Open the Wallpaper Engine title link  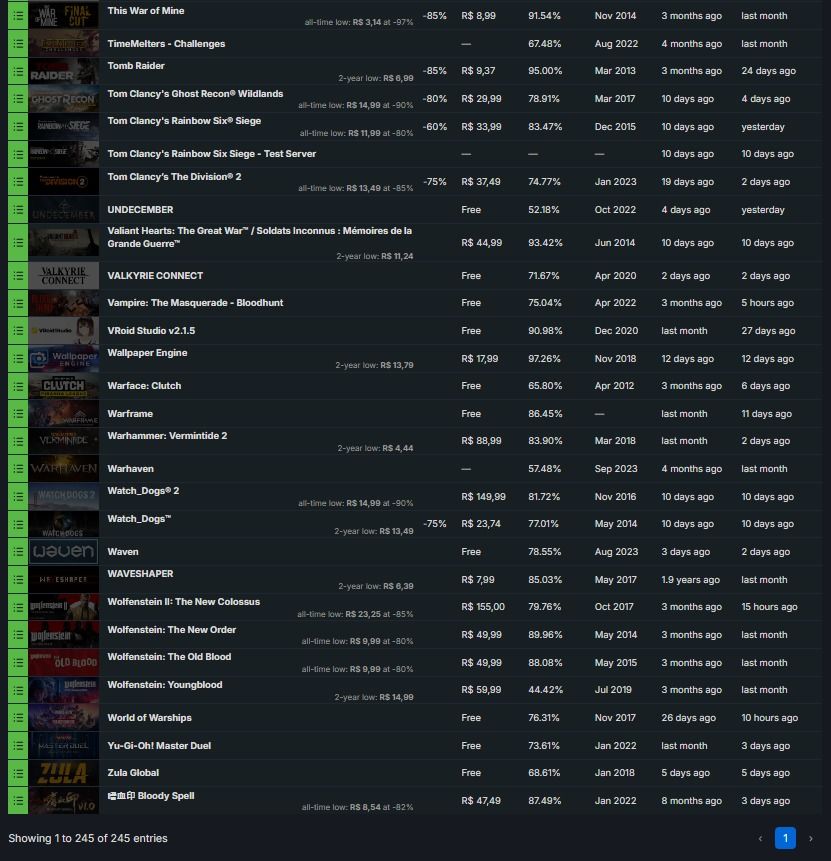coord(147,353)
